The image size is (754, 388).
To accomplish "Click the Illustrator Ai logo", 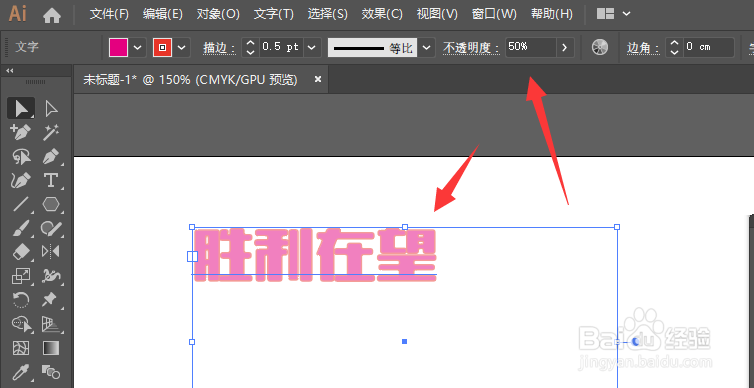I will pyautogui.click(x=17, y=14).
